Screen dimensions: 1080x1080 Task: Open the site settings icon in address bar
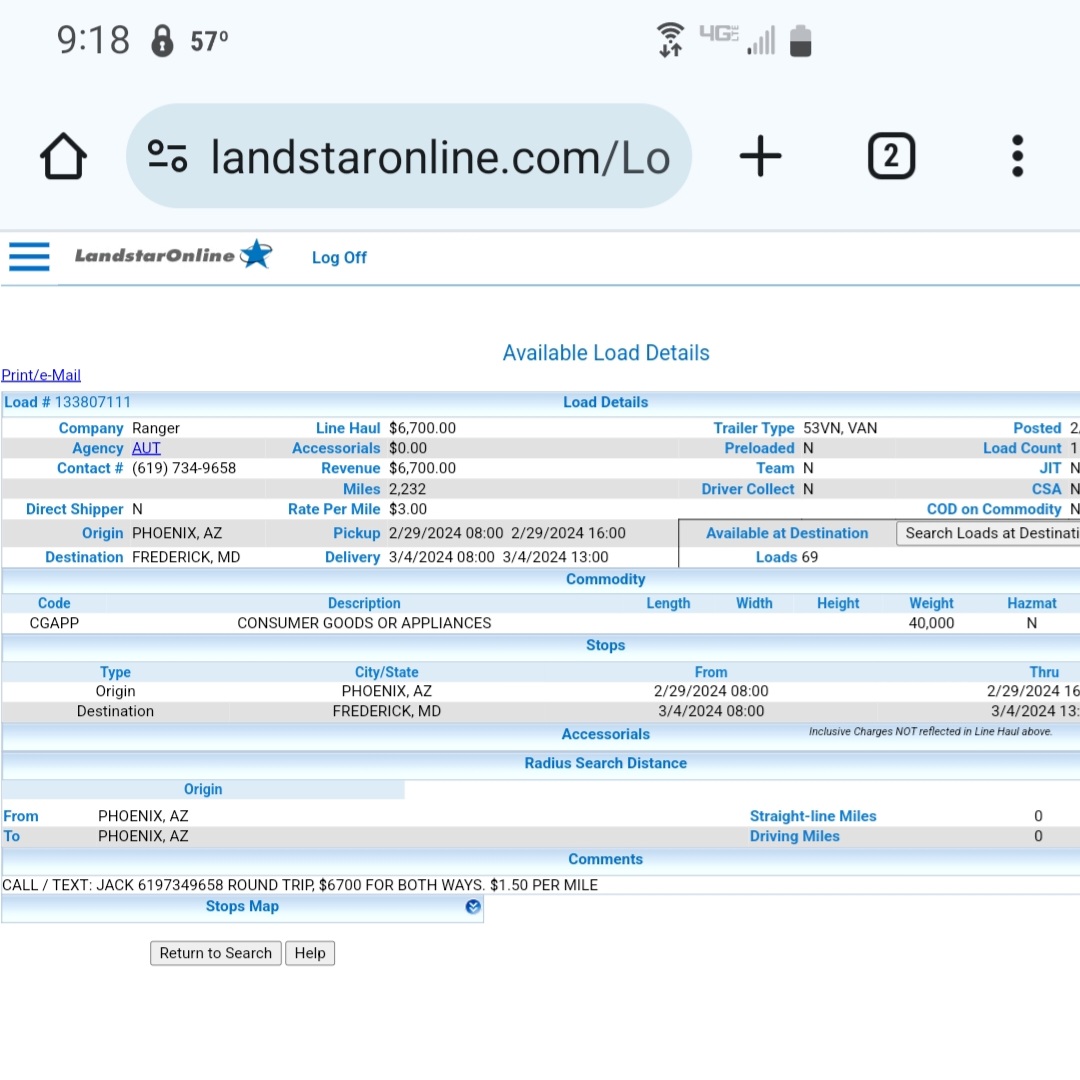coord(167,156)
